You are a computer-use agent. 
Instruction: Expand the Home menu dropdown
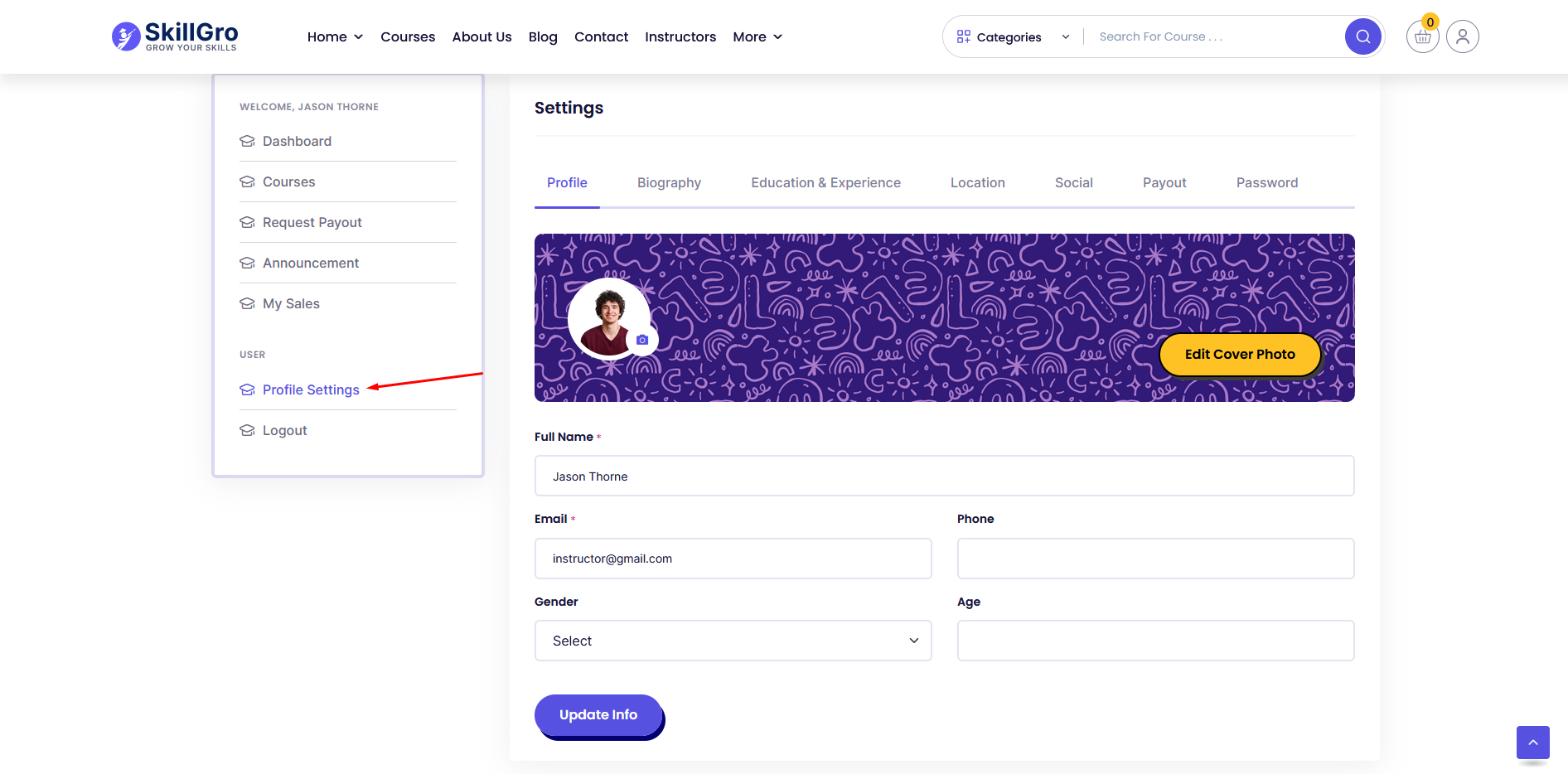click(335, 36)
